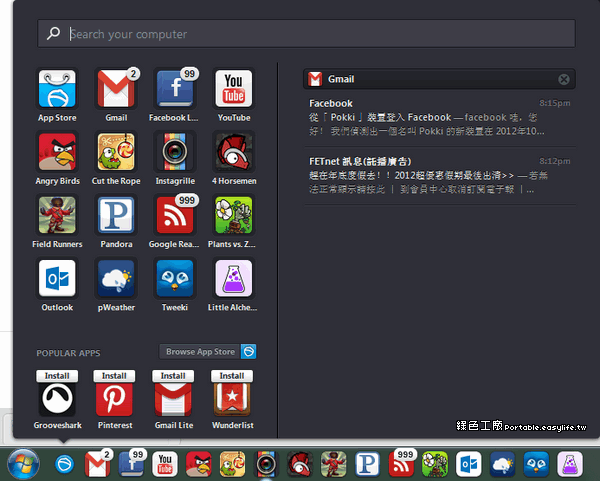Click Facebook icon on the taskbar

(x=131, y=464)
